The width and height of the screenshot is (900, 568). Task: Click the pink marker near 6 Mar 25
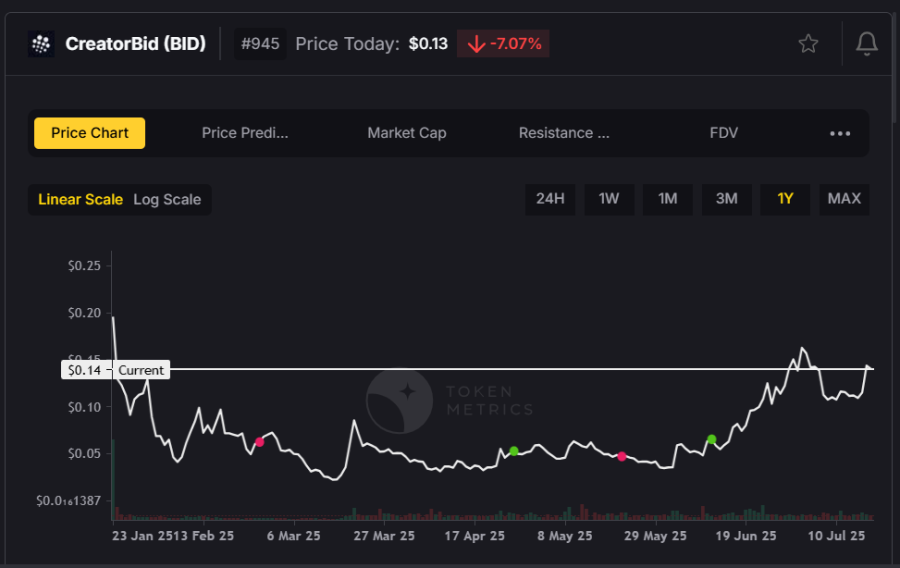point(260,442)
